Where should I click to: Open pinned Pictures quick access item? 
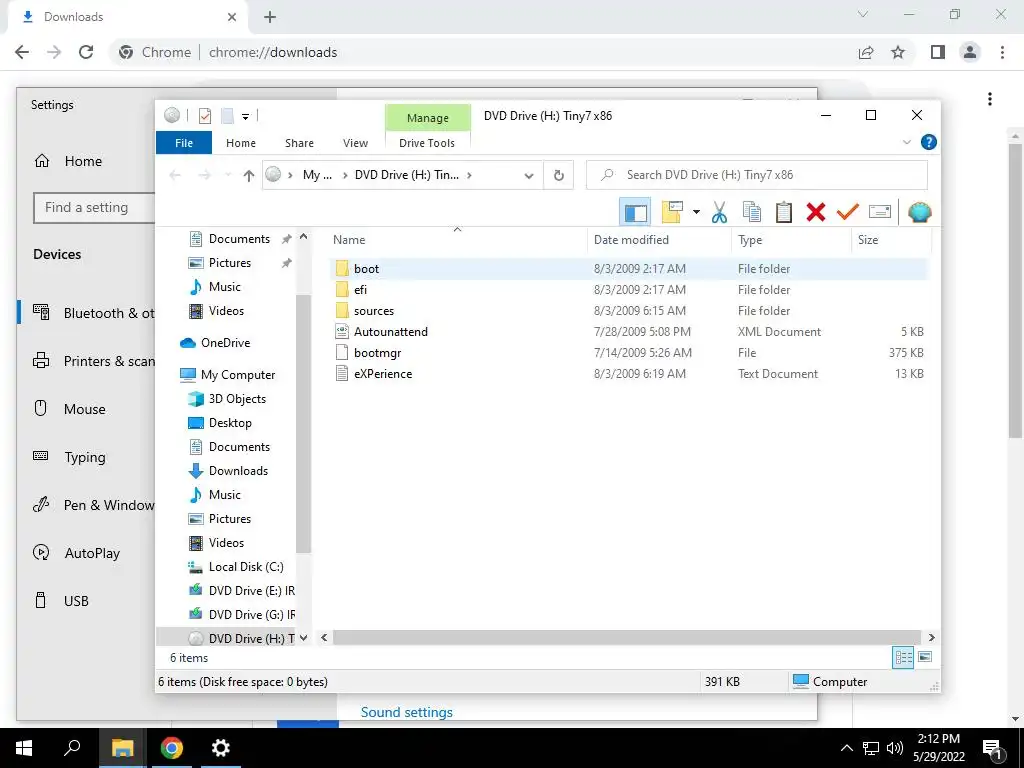[x=229, y=263]
